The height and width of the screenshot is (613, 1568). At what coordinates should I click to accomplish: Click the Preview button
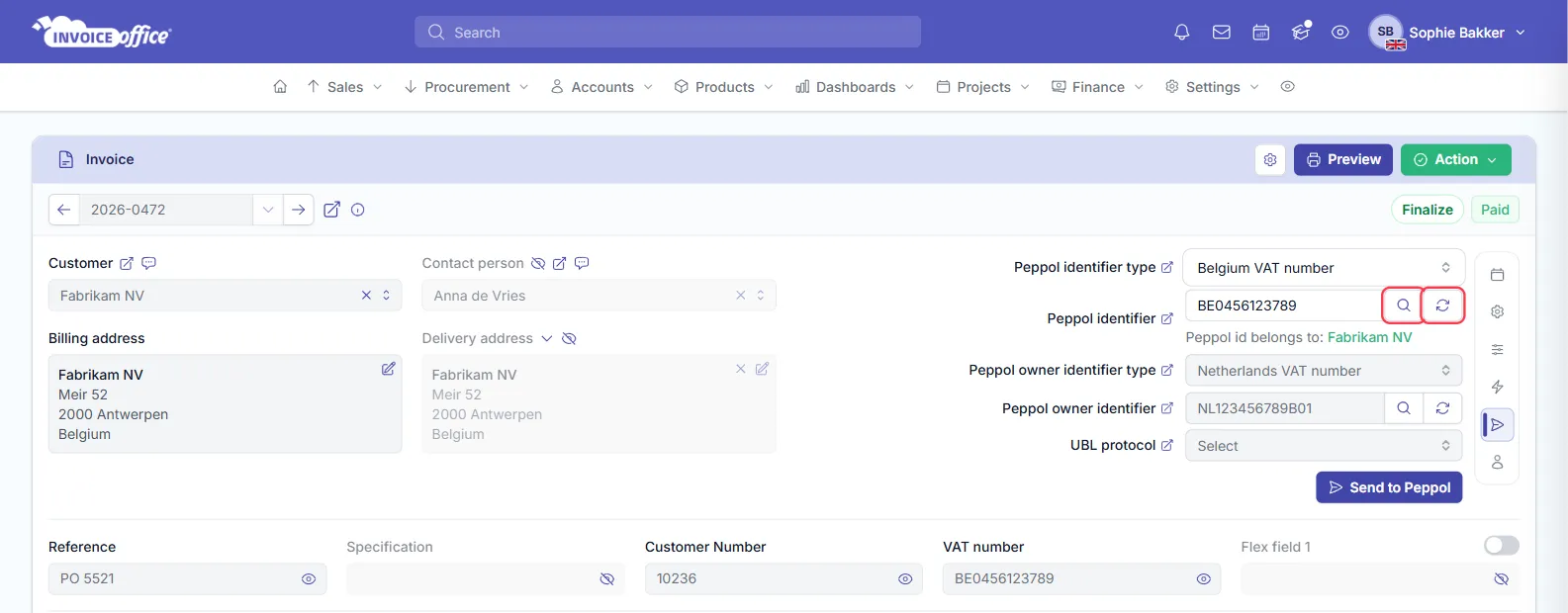[1343, 159]
